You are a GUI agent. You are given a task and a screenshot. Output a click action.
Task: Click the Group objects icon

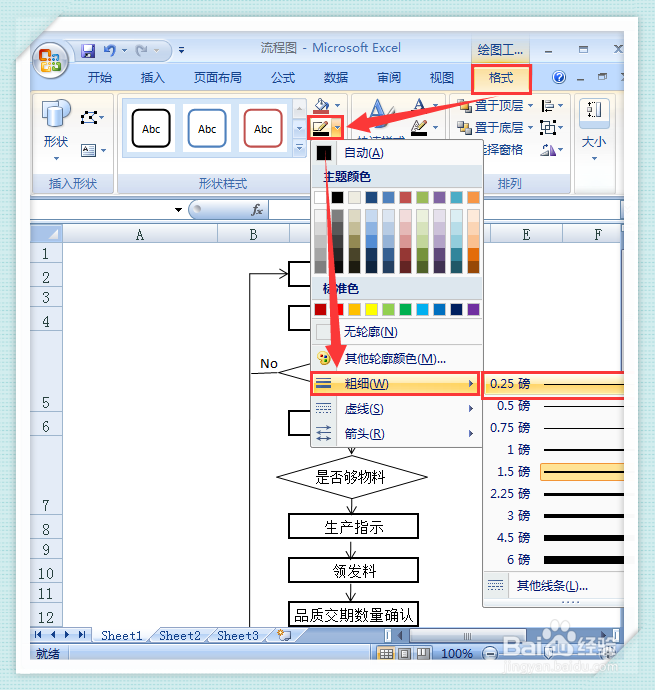click(x=548, y=128)
